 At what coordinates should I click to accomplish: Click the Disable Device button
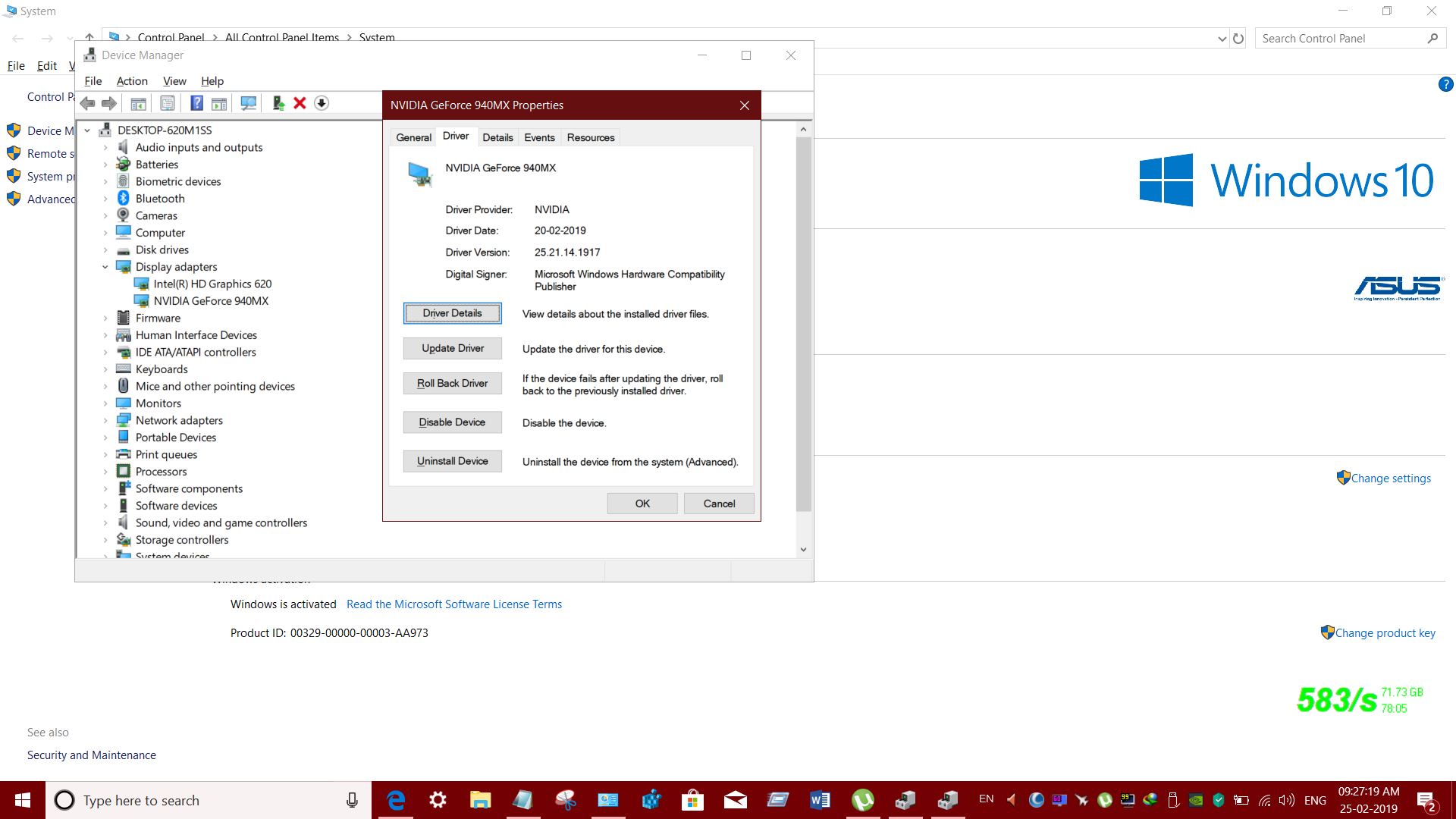(452, 422)
